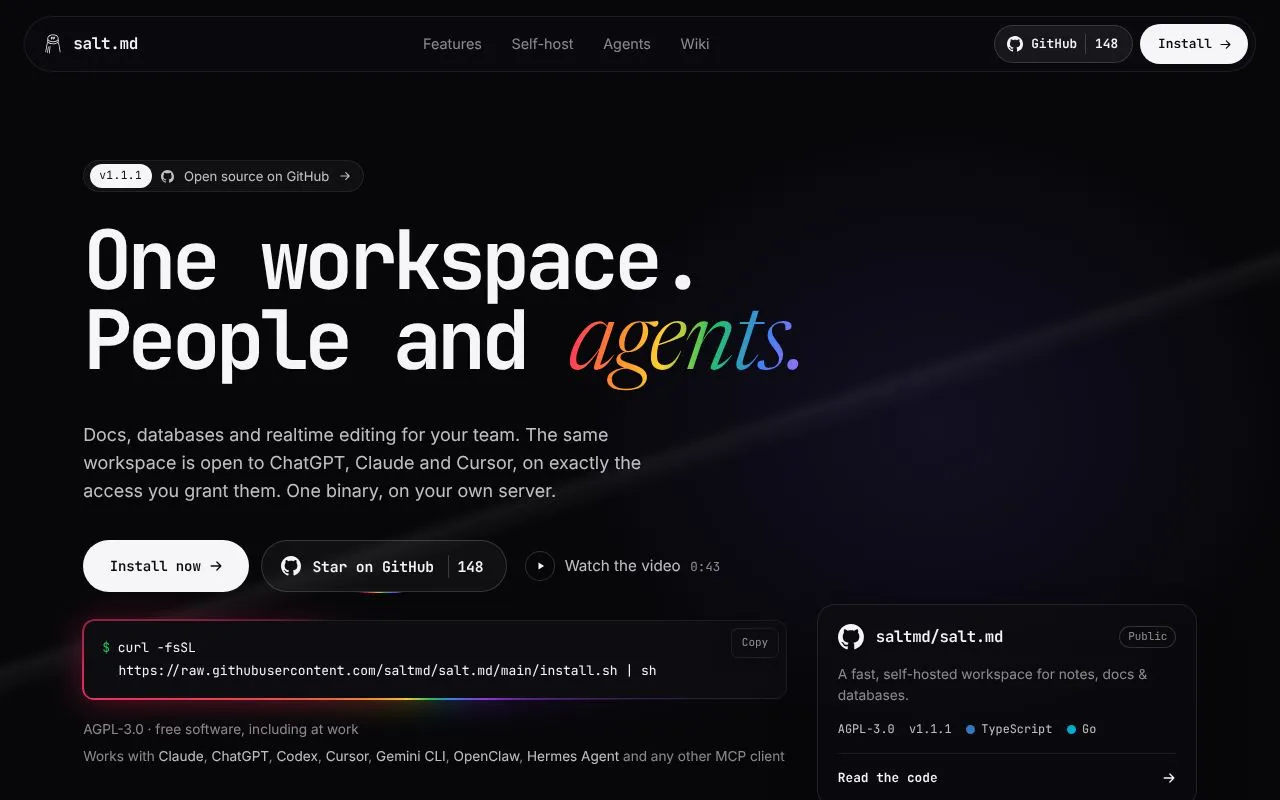This screenshot has width=1280, height=800.
Task: Open the saltmd/salt.md repository title
Action: (x=939, y=637)
